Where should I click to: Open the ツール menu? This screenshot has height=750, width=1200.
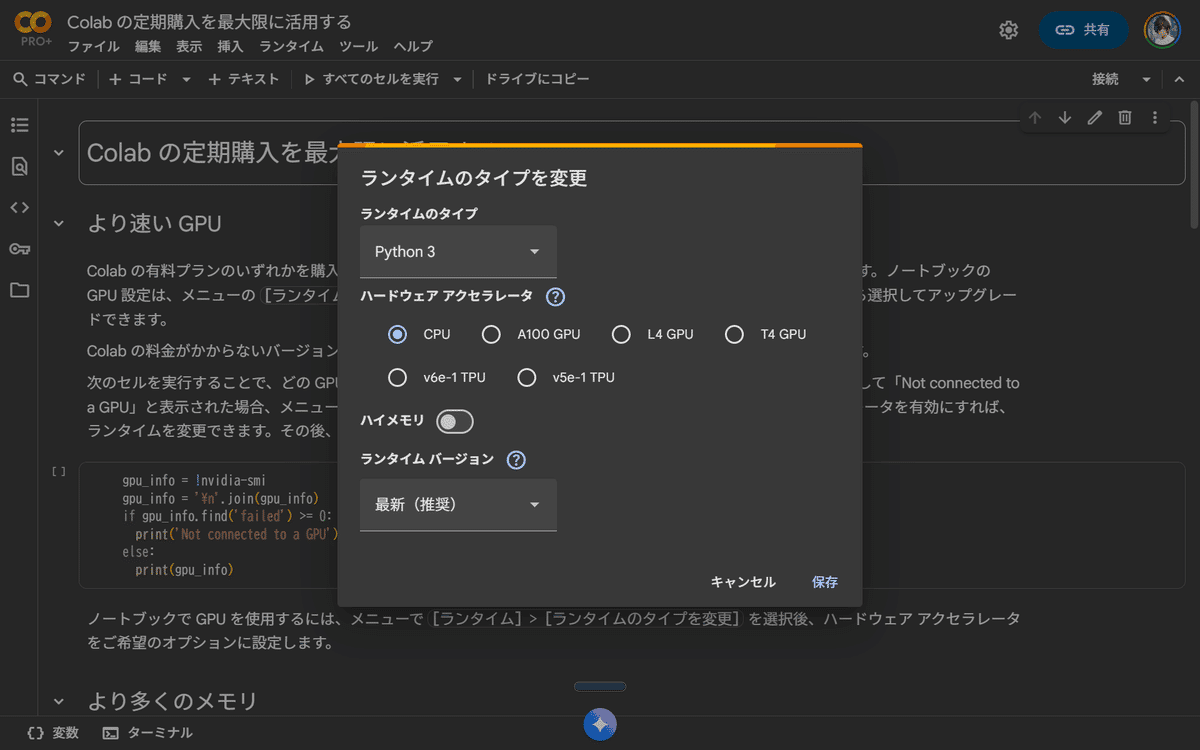coord(358,47)
